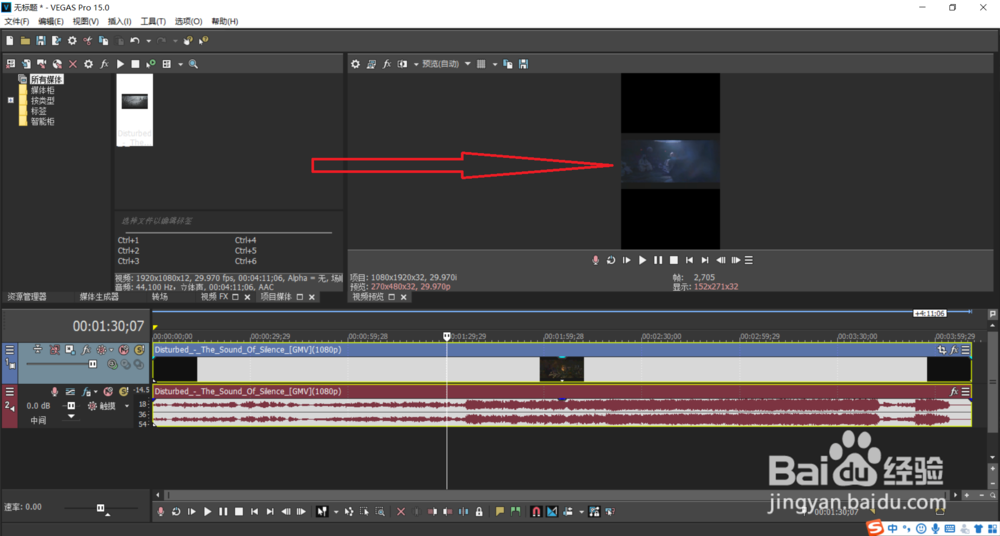
Task: Toggle loop playback in the preview transport
Action: [x=611, y=260]
